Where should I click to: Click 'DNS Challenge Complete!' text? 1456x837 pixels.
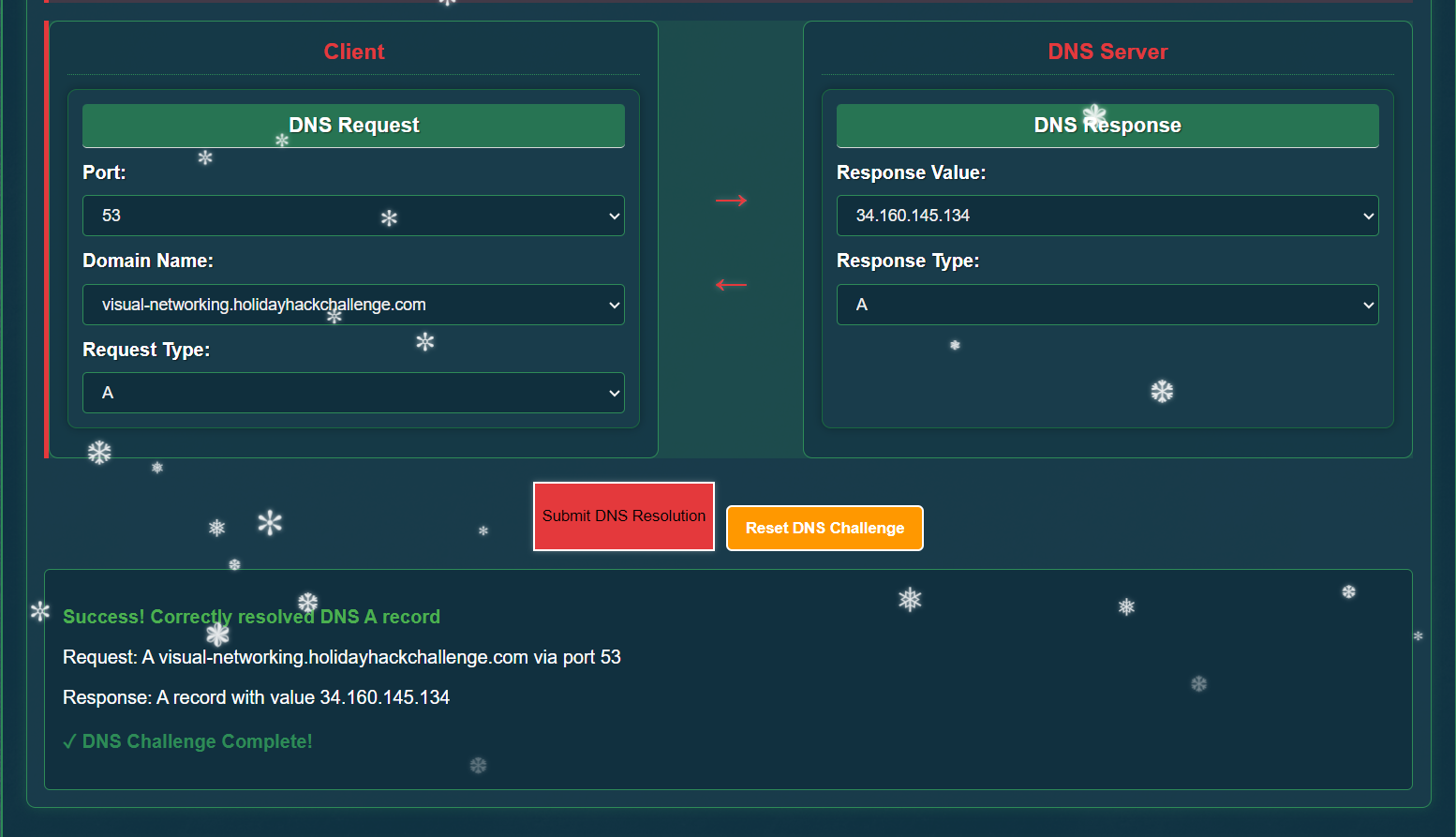(x=187, y=741)
